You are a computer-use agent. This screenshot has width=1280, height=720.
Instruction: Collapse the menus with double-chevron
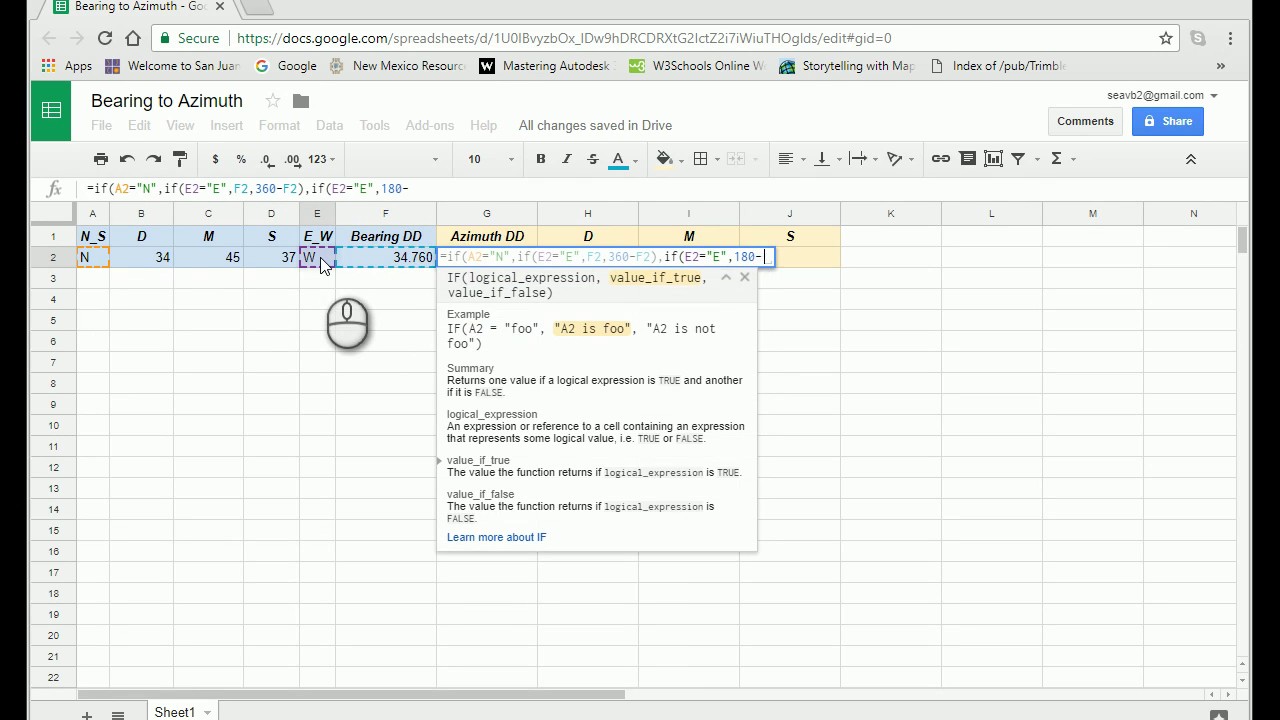coord(1191,159)
